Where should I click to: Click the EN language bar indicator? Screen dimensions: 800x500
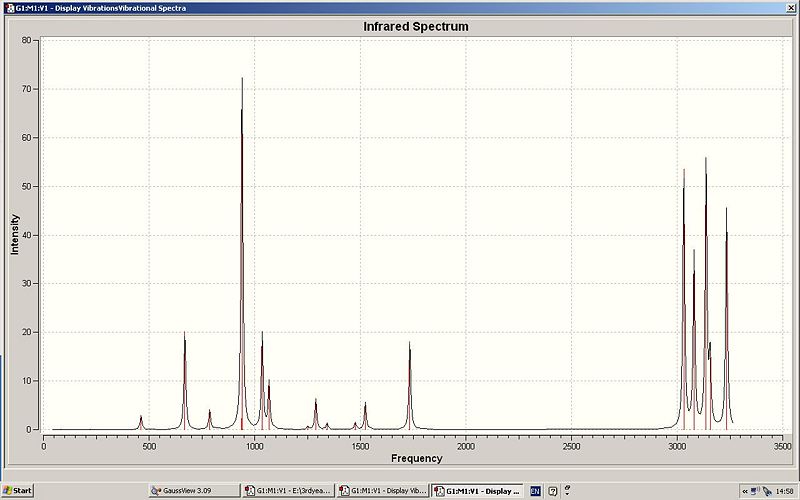535,491
